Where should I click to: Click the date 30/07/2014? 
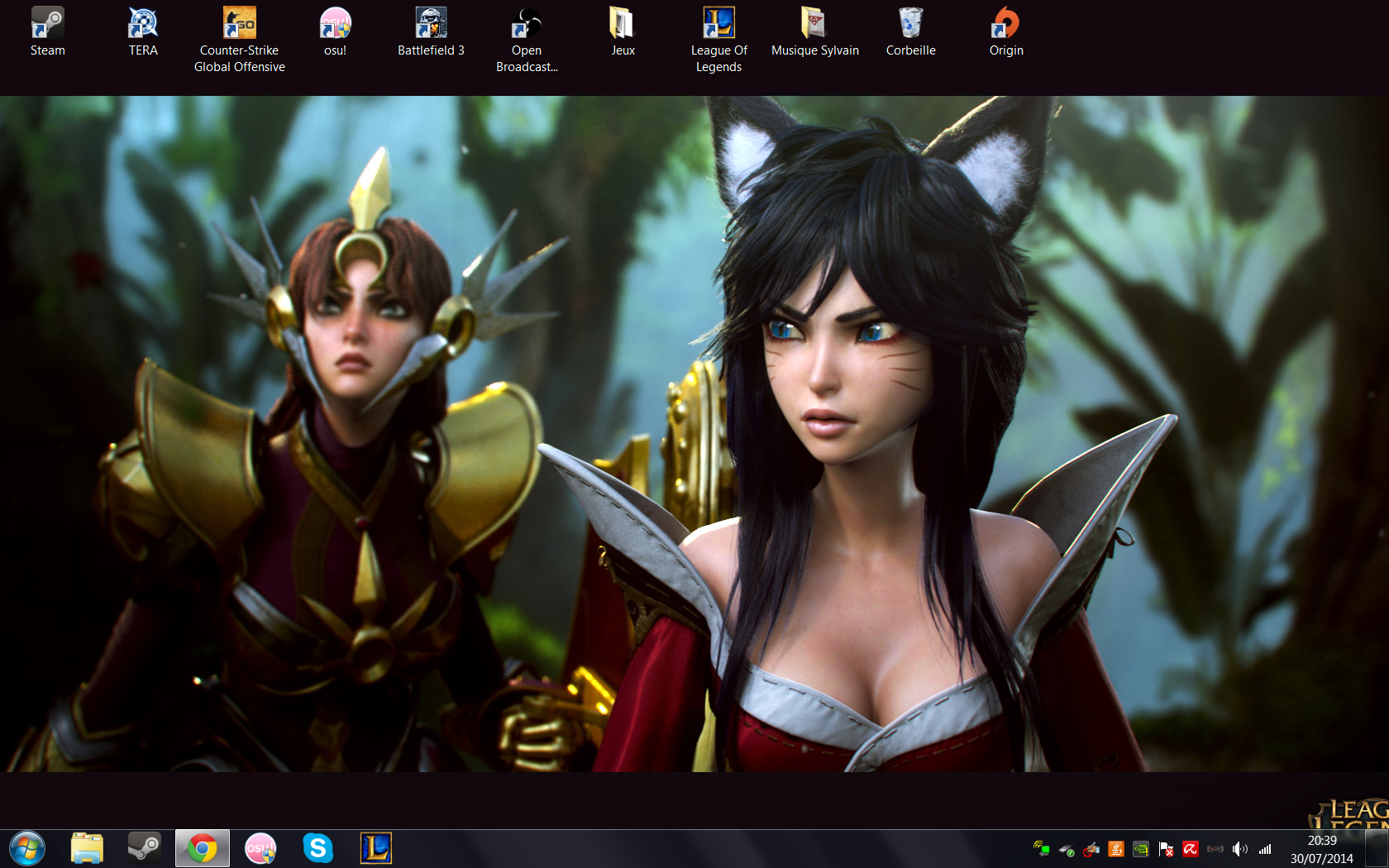click(x=1322, y=858)
